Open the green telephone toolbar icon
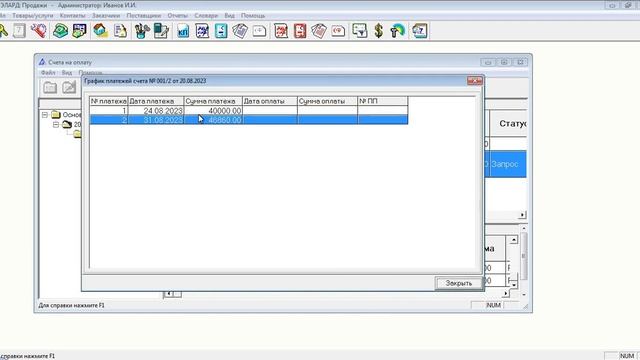 coord(60,31)
